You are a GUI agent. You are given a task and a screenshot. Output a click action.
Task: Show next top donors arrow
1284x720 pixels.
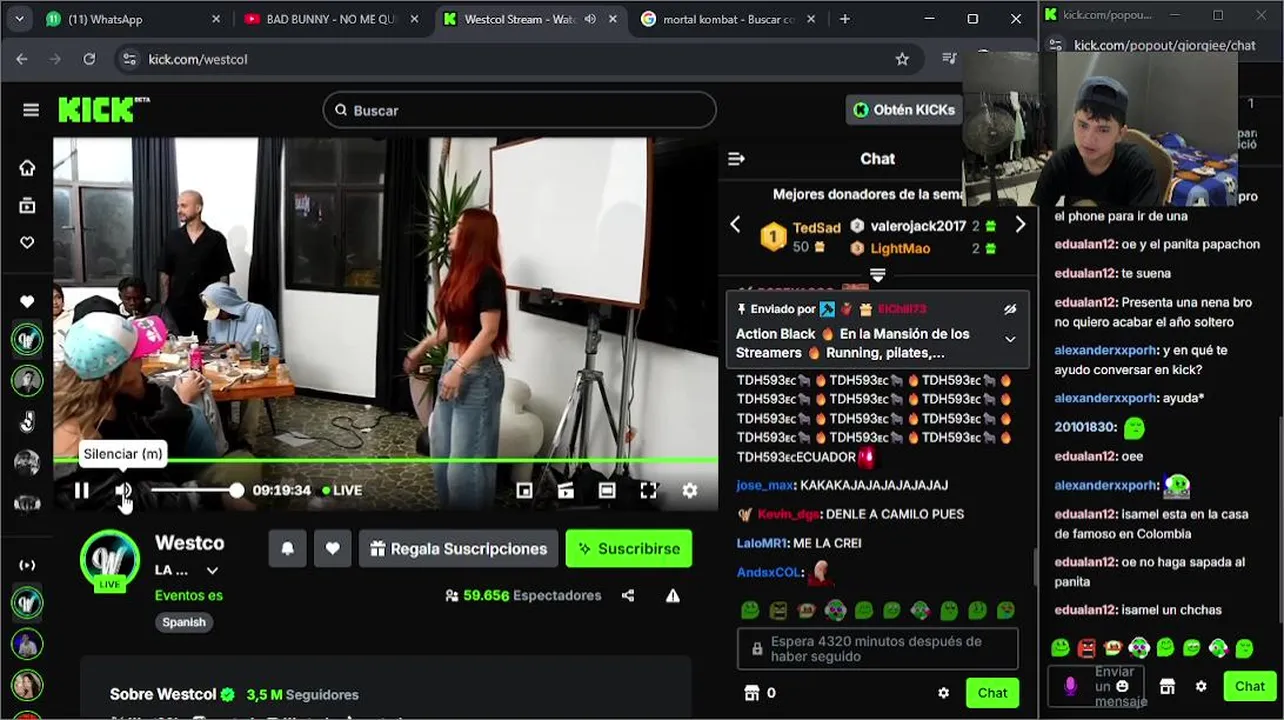(x=1020, y=225)
